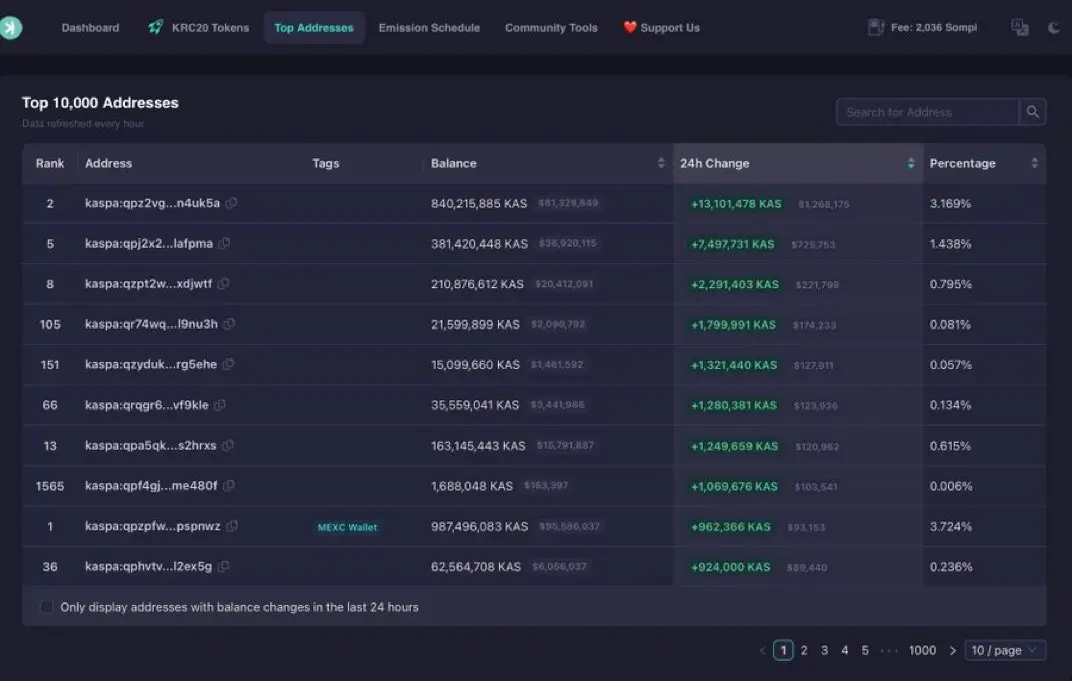
Task: Go to next page arrow
Action: pos(952,650)
